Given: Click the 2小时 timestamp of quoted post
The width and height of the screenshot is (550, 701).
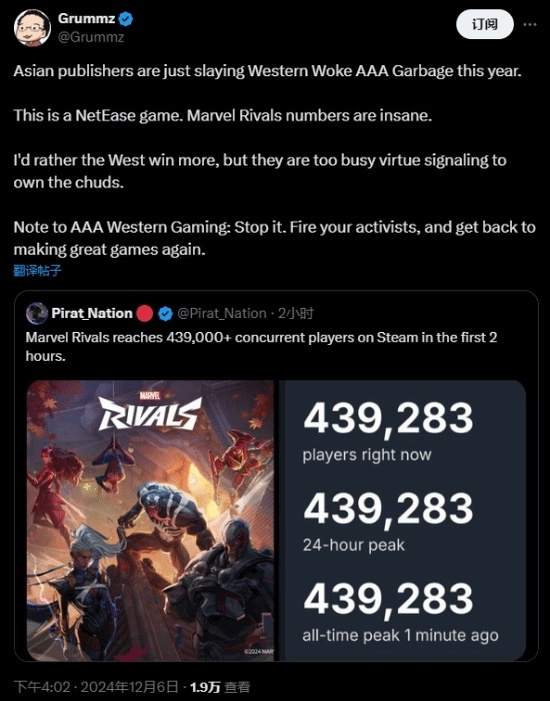Looking at the screenshot, I should pyautogui.click(x=296, y=313).
